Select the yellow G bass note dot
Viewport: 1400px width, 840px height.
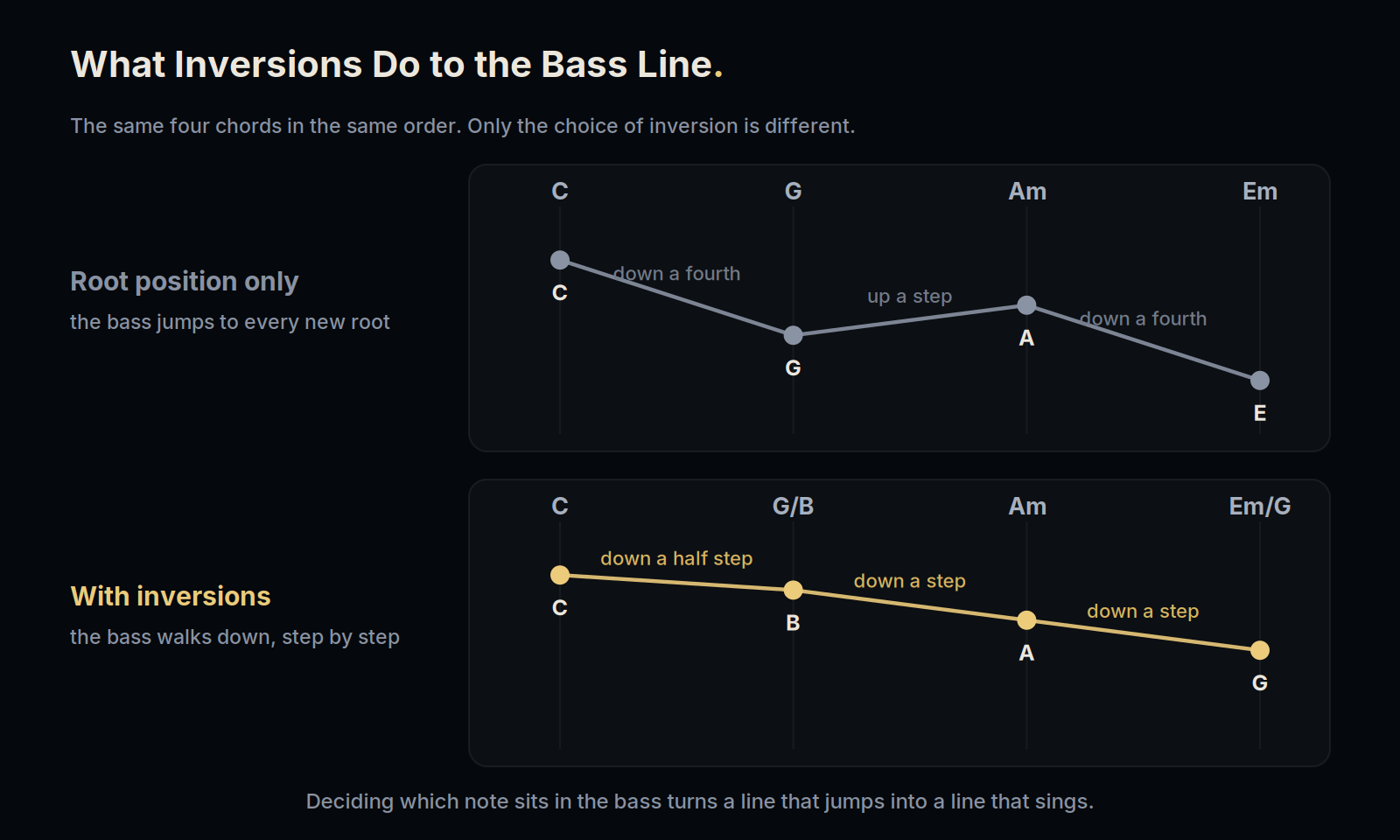coord(1259,650)
